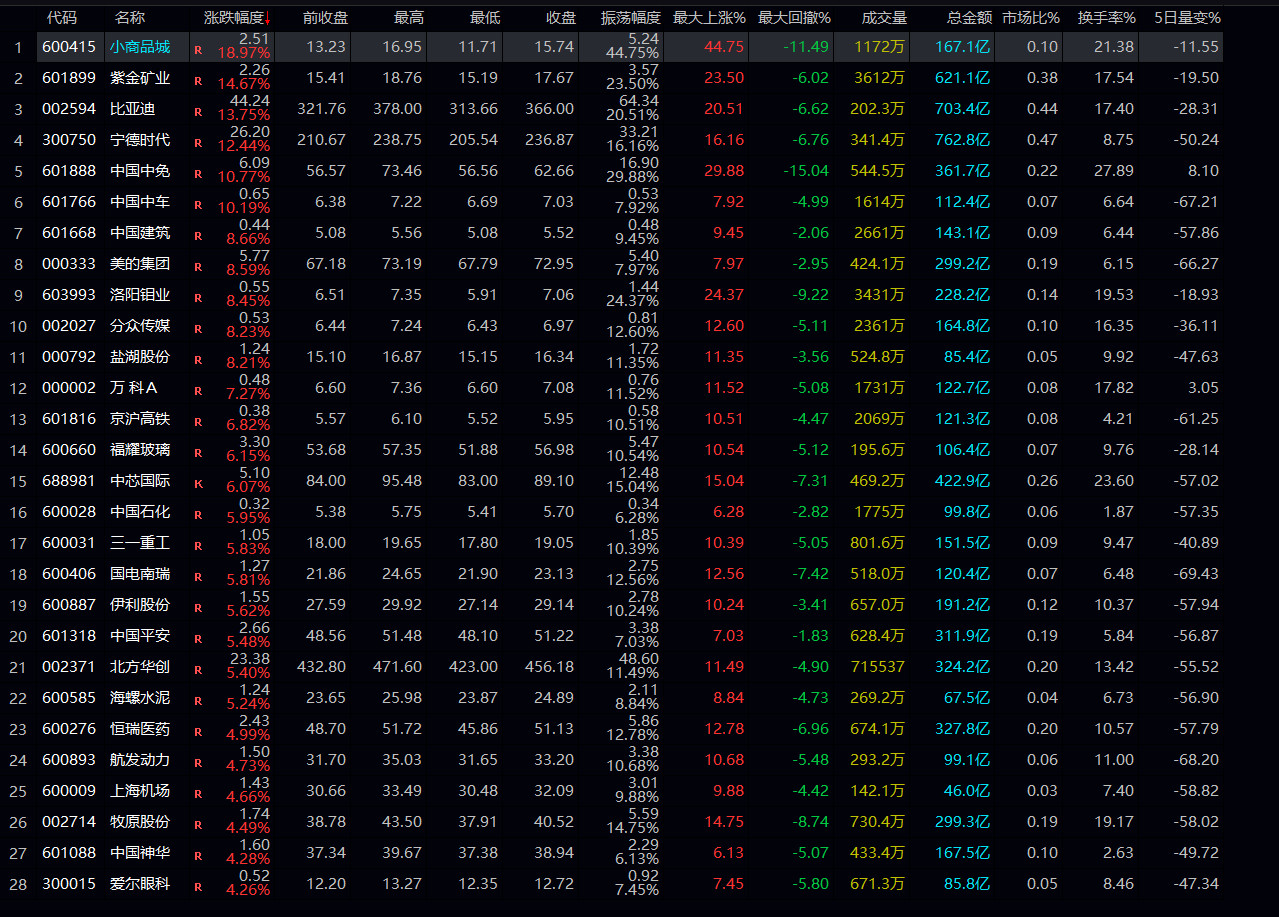Sort by the 最低 column header
The height and width of the screenshot is (917, 1279).
click(x=485, y=18)
